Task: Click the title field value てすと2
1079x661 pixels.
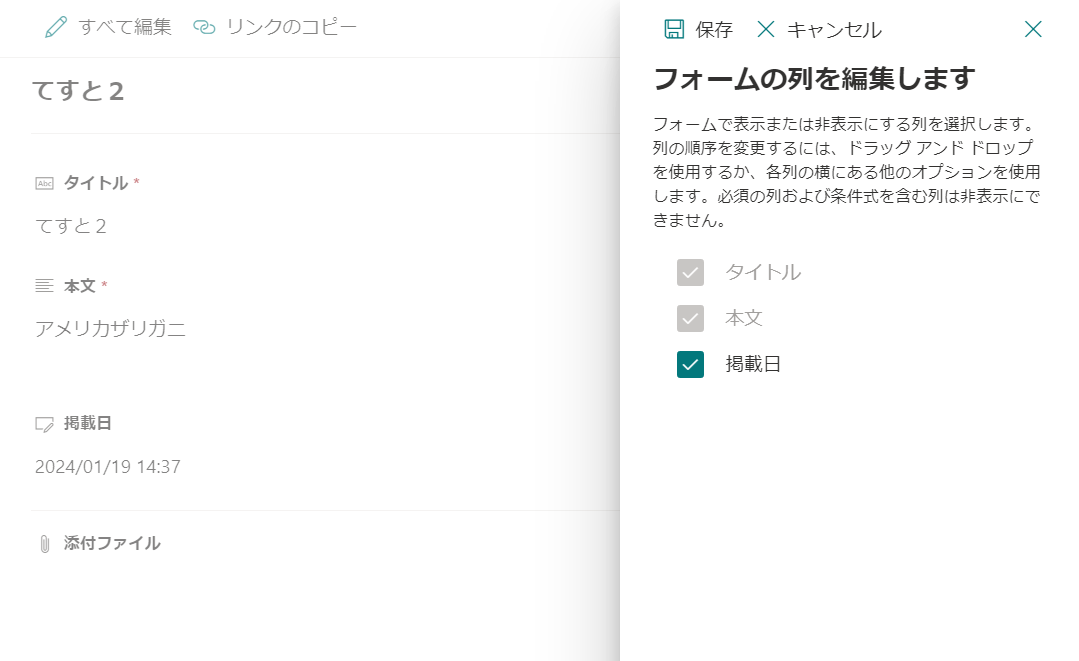Action: pos(71,226)
